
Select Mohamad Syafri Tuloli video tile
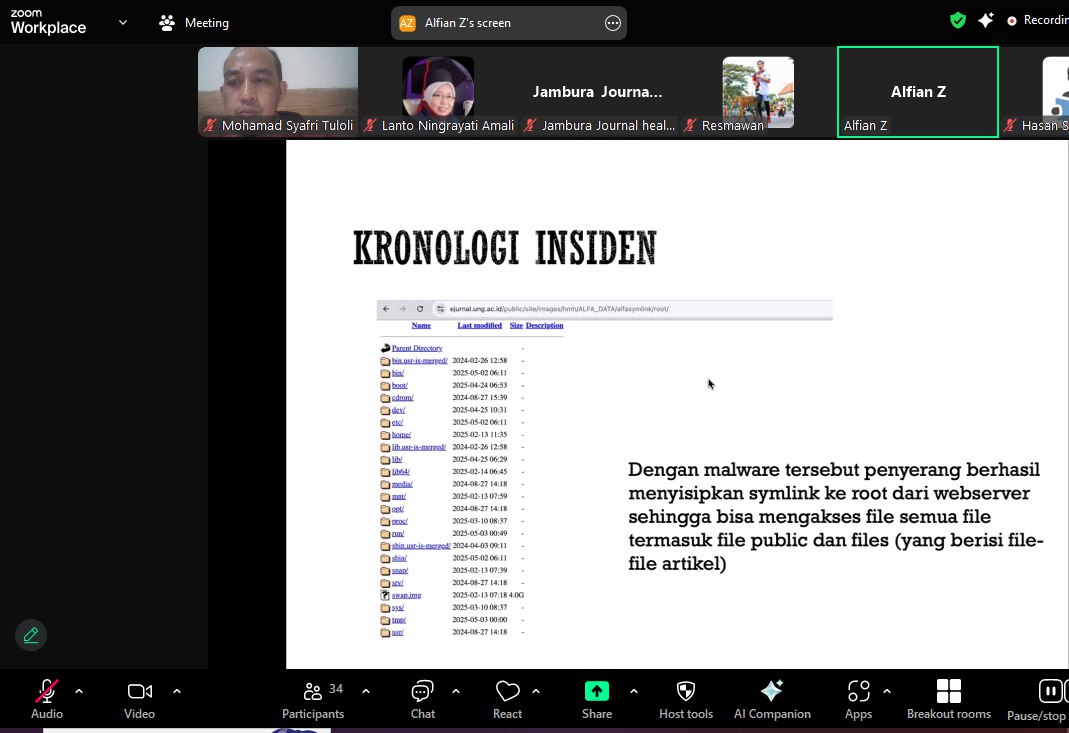click(x=277, y=91)
